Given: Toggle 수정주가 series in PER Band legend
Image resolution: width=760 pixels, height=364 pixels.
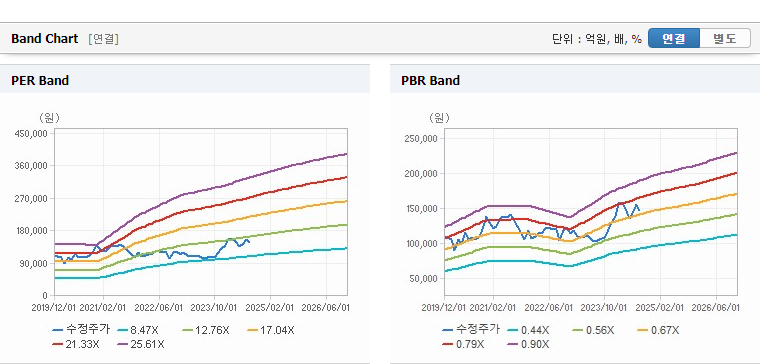Looking at the screenshot, I should coord(81,330).
